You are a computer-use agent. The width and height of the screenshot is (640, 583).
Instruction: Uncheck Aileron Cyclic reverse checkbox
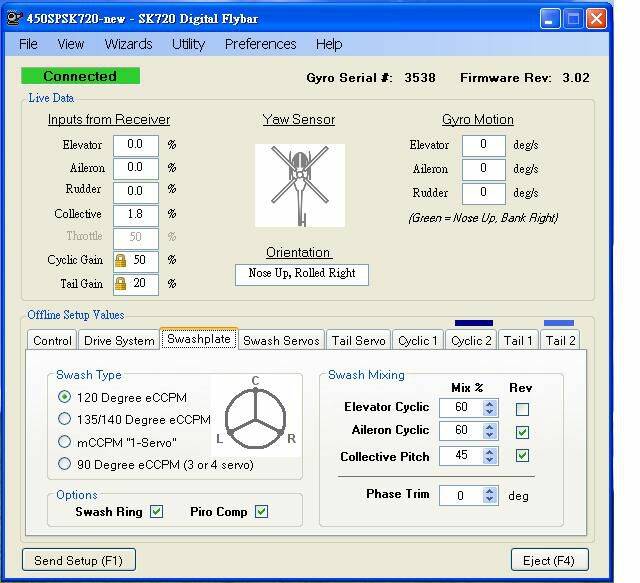pyautogui.click(x=522, y=432)
